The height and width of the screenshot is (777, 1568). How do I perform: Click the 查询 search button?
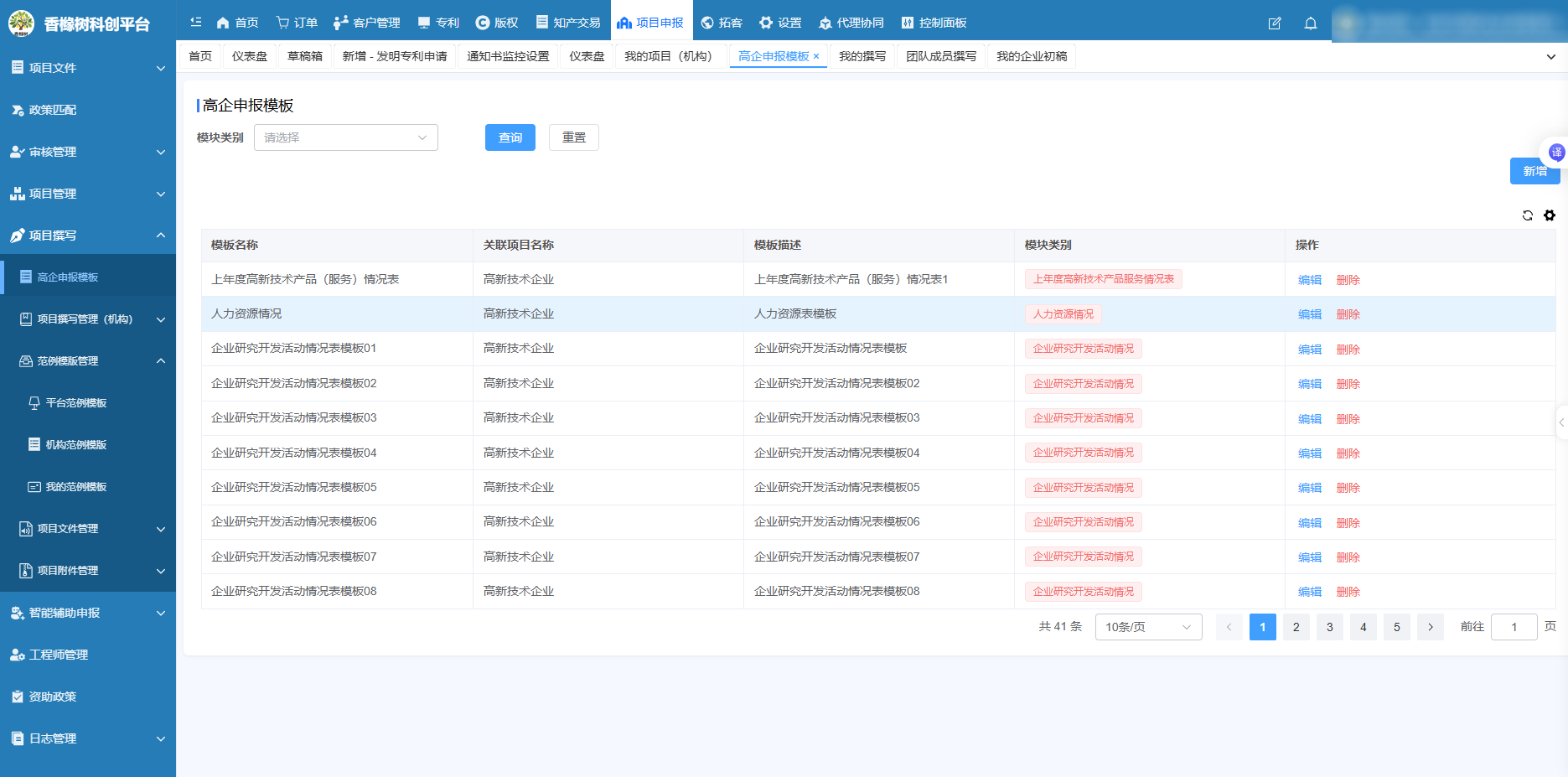(x=510, y=137)
